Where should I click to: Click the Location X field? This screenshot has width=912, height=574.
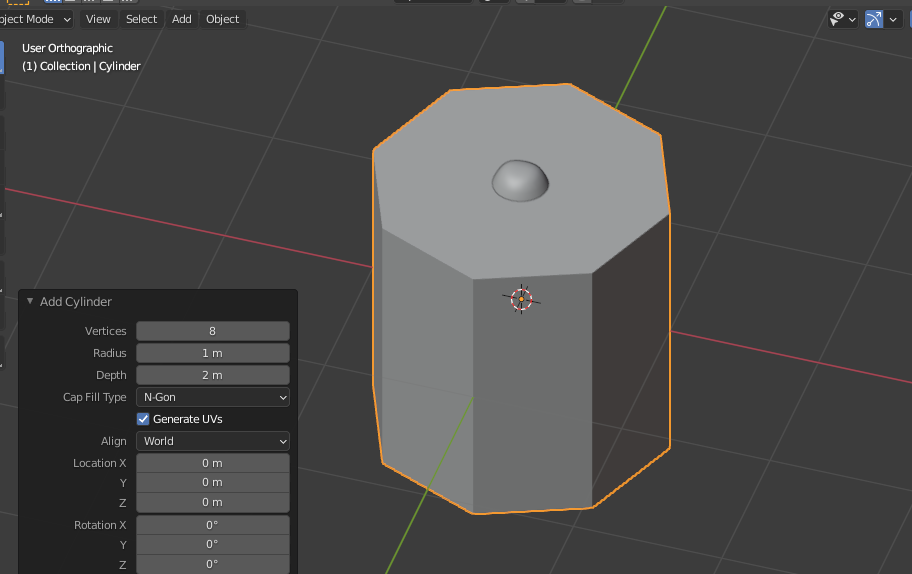212,463
